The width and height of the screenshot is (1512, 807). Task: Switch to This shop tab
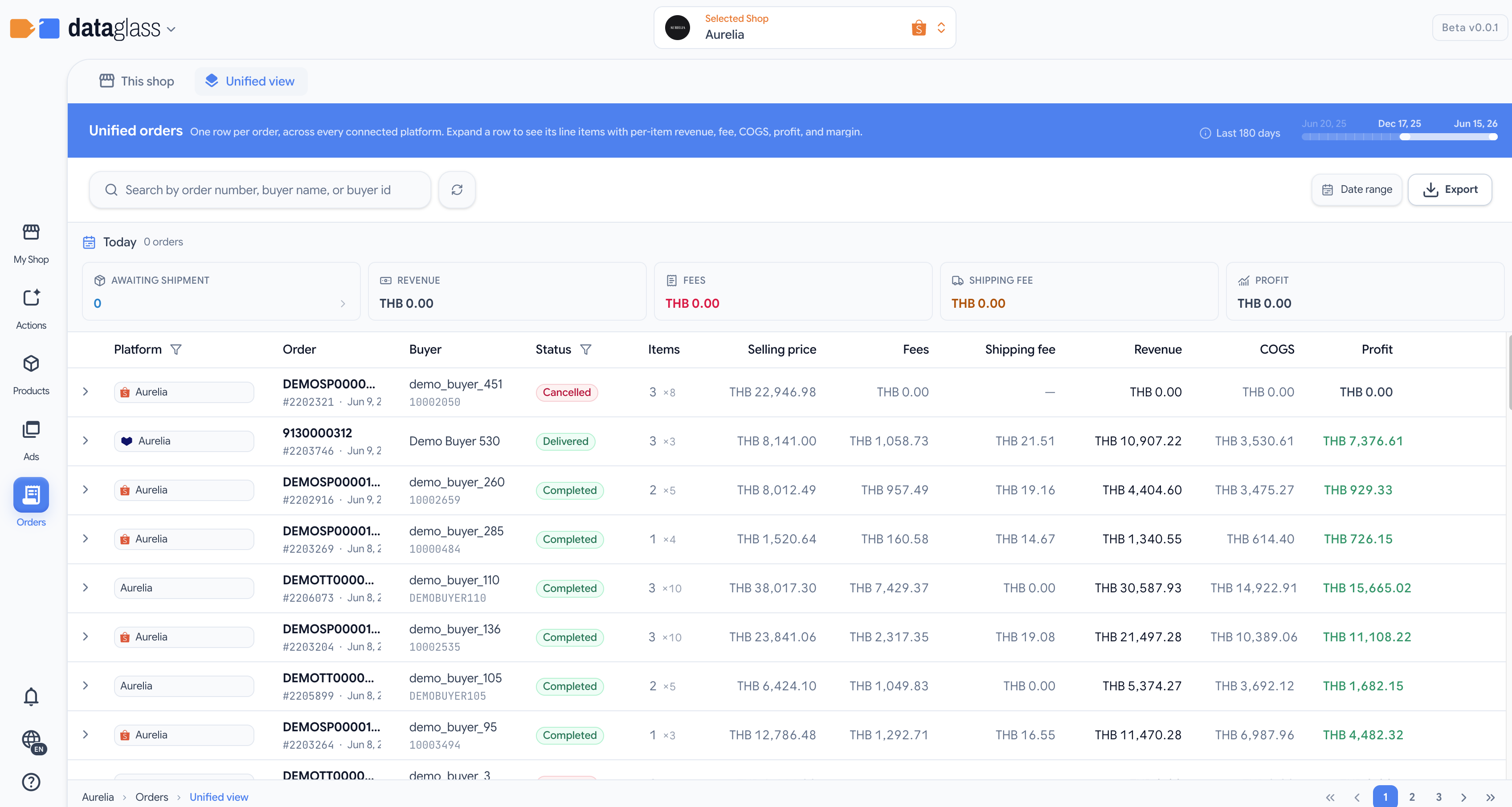(137, 81)
